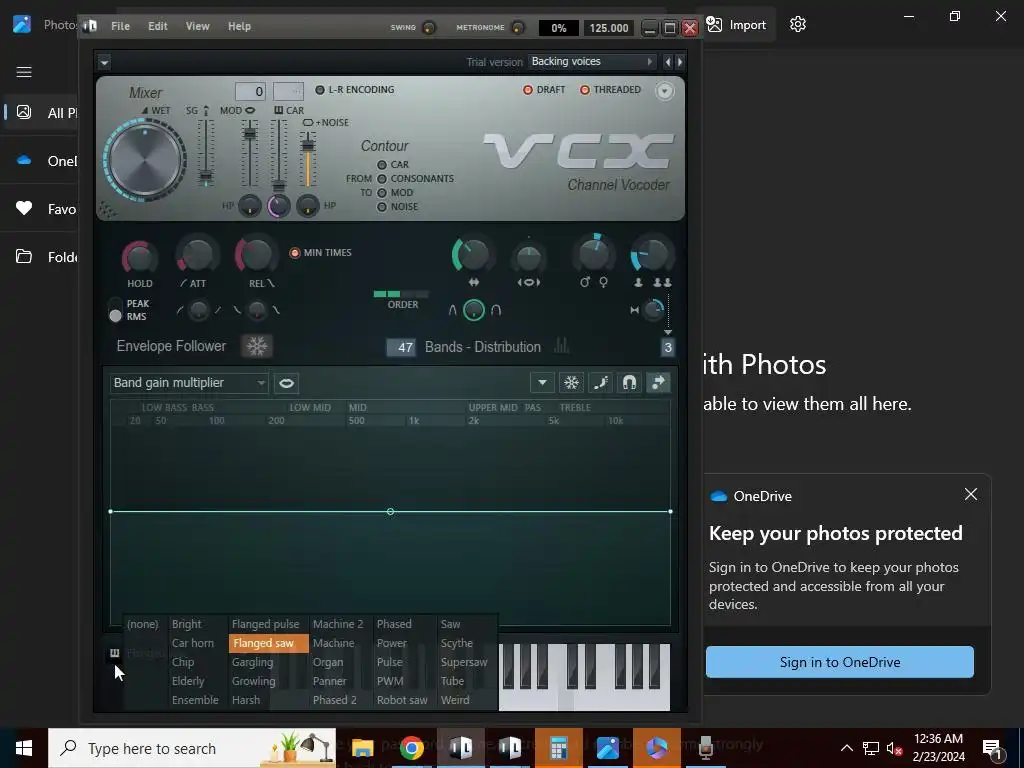Click the OneDrive cloud icon in Photos sidebar
1024x768 pixels.
(x=24, y=160)
